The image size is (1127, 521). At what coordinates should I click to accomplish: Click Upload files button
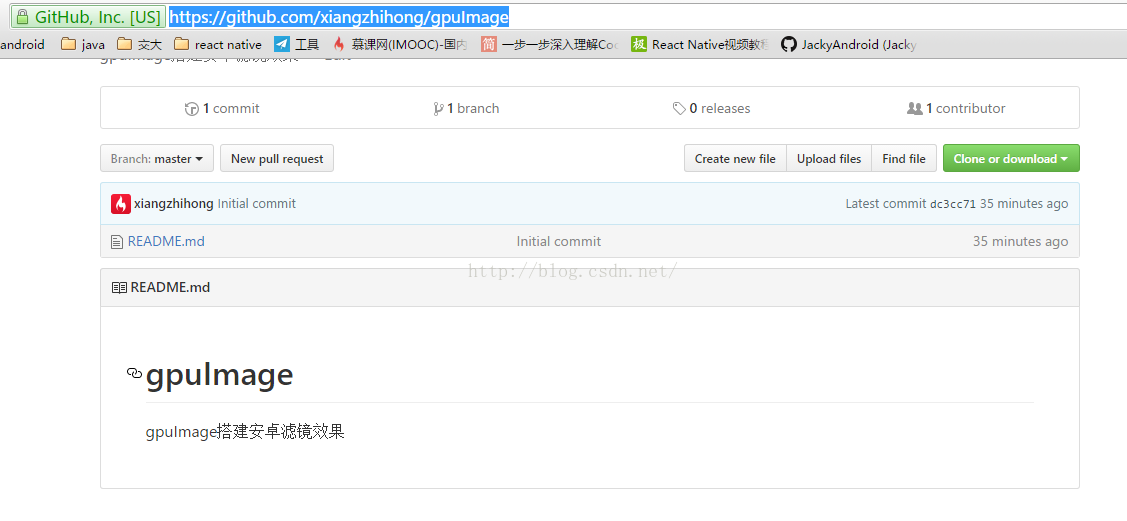(x=829, y=159)
